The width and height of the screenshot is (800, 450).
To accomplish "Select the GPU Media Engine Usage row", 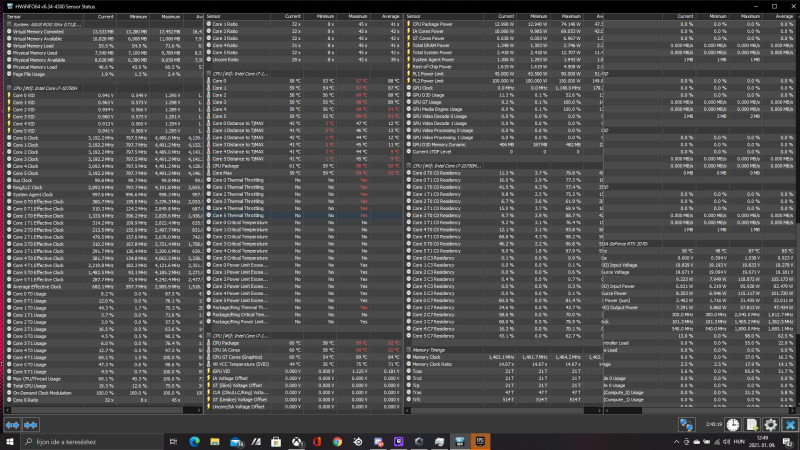I will click(x=504, y=109).
